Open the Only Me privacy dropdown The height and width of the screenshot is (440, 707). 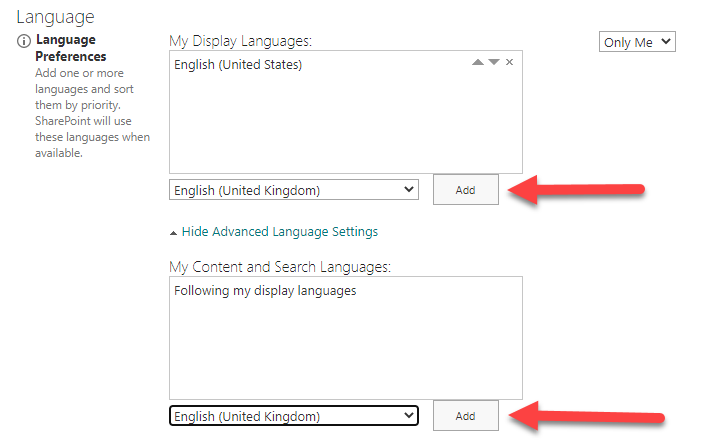tap(637, 42)
